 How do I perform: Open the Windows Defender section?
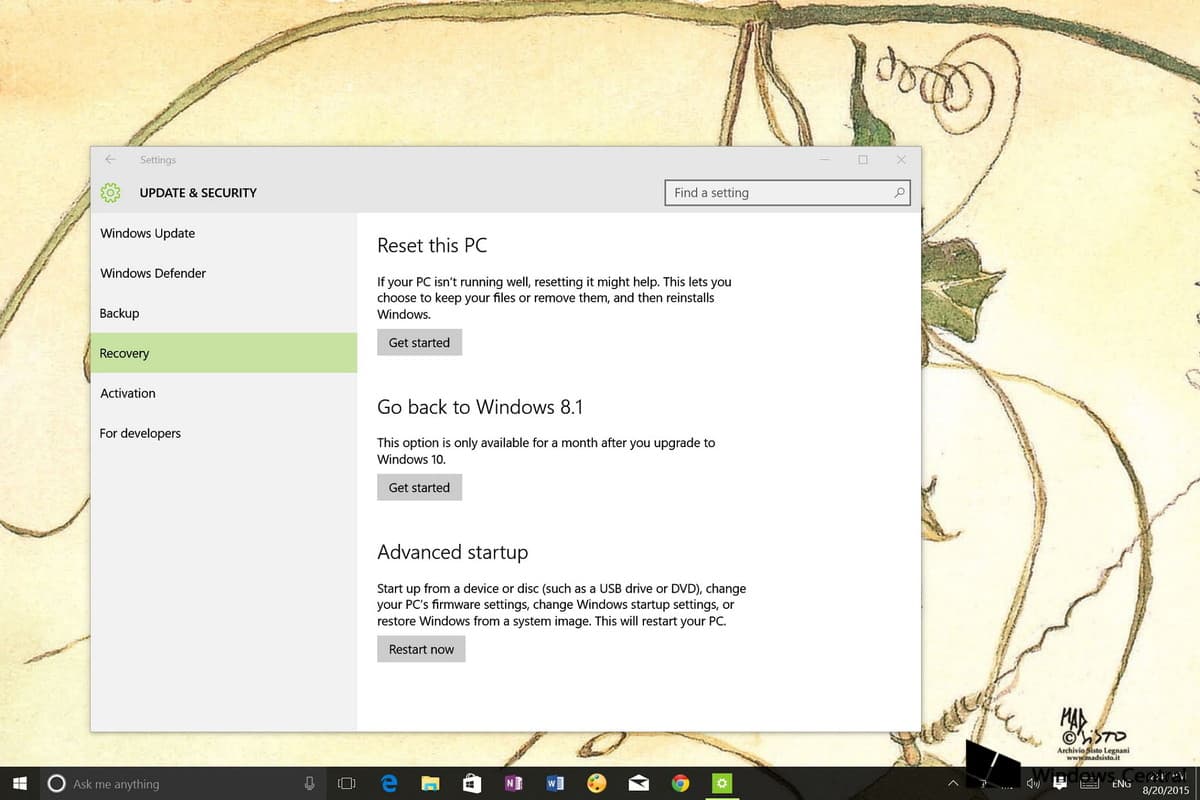[x=153, y=273]
